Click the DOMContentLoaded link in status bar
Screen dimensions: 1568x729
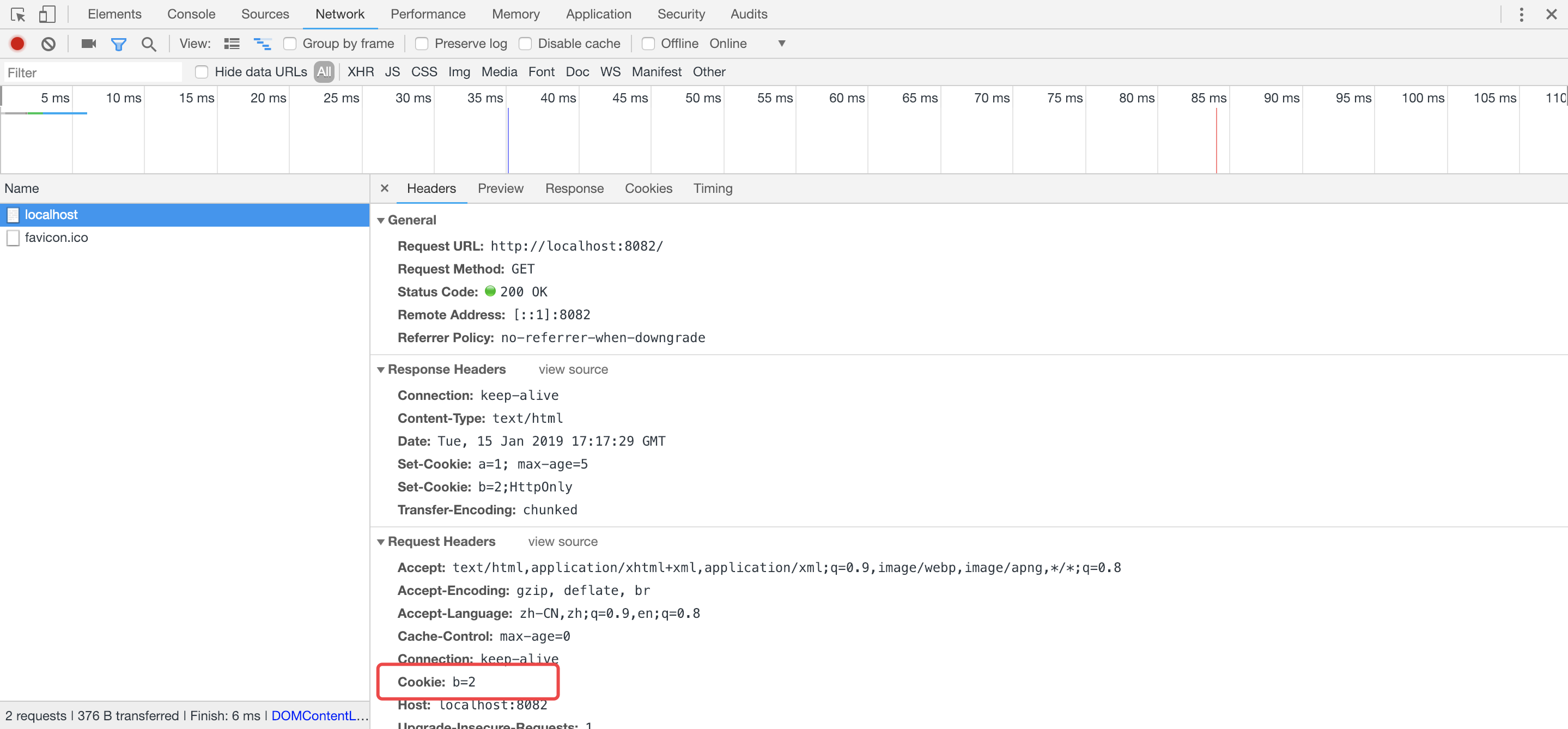coord(320,716)
